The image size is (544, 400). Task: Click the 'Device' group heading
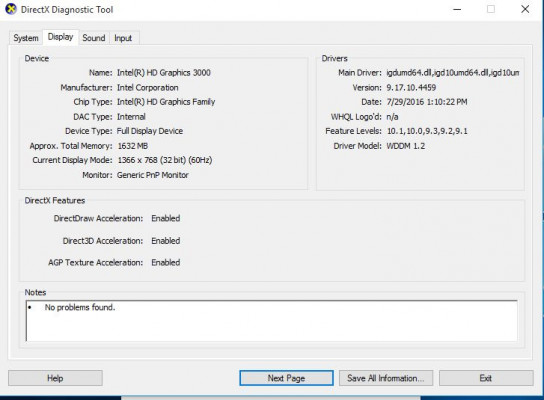coord(36,58)
